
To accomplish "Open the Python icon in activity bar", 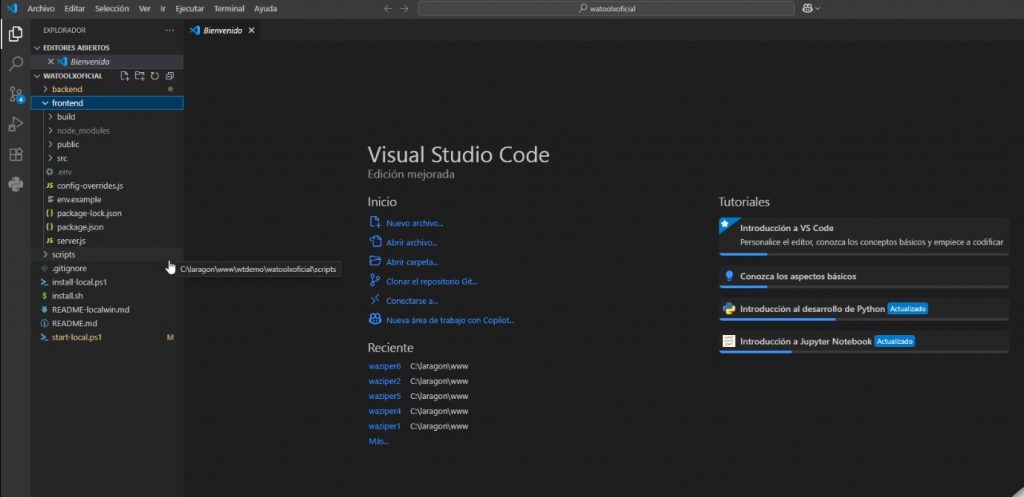I will 15,184.
